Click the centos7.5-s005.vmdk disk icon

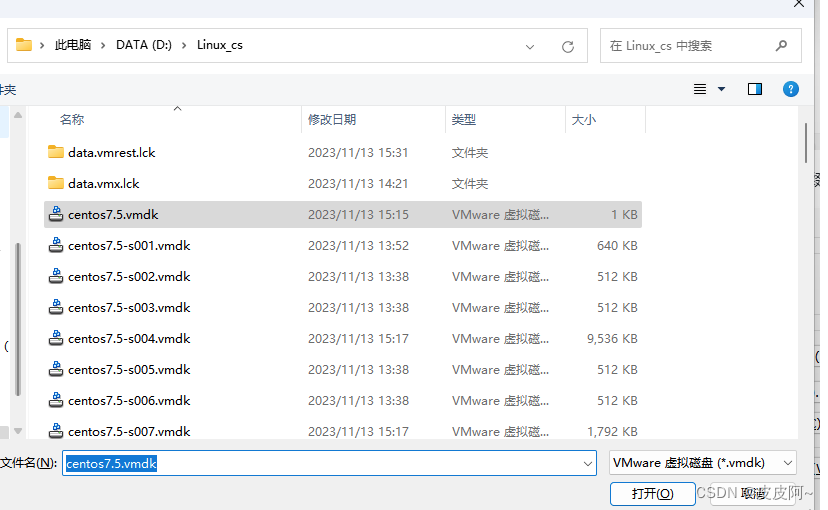pyautogui.click(x=55, y=369)
